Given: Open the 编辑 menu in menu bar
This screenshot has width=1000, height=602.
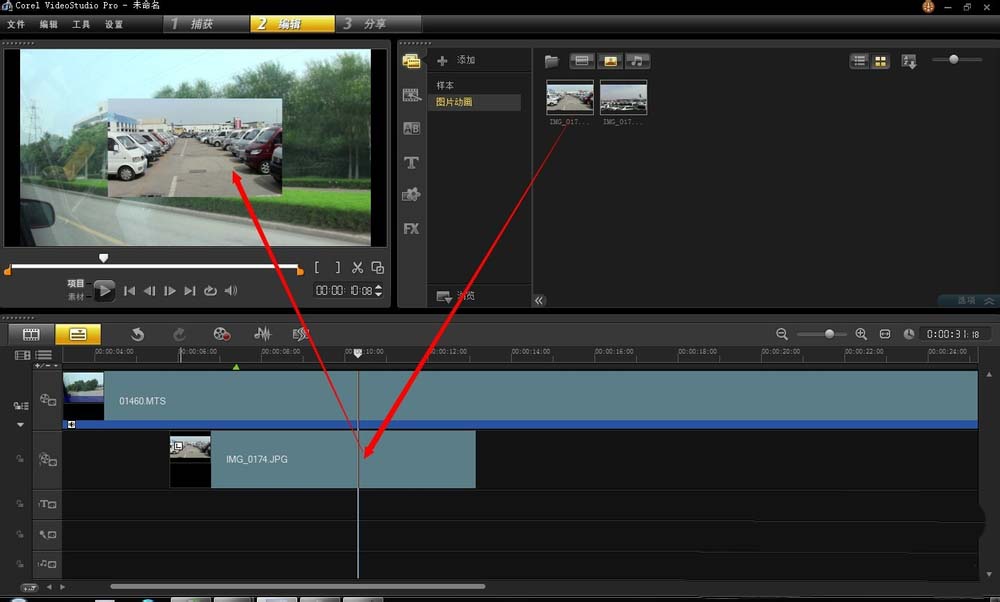Looking at the screenshot, I should [x=48, y=24].
